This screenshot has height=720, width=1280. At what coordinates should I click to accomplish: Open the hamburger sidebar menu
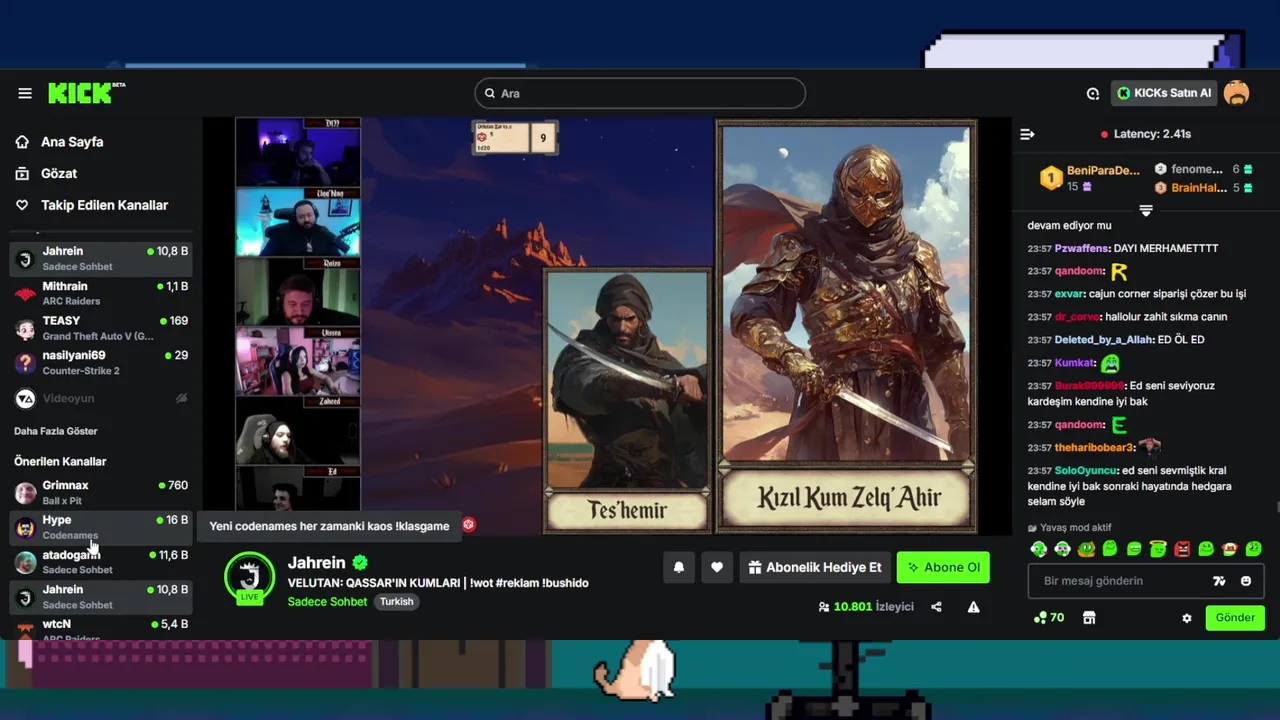click(25, 93)
